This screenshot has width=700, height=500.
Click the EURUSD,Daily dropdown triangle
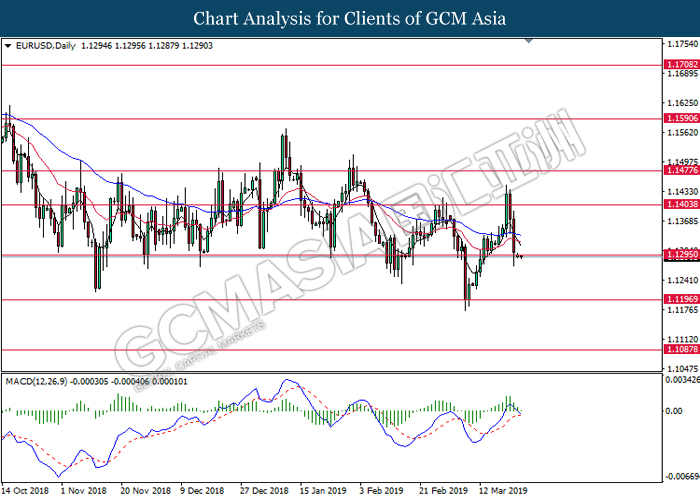point(8,46)
